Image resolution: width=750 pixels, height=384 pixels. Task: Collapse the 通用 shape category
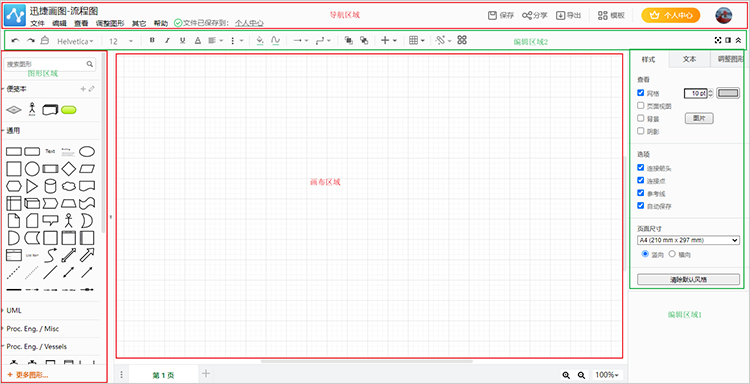pyautogui.click(x=13, y=131)
